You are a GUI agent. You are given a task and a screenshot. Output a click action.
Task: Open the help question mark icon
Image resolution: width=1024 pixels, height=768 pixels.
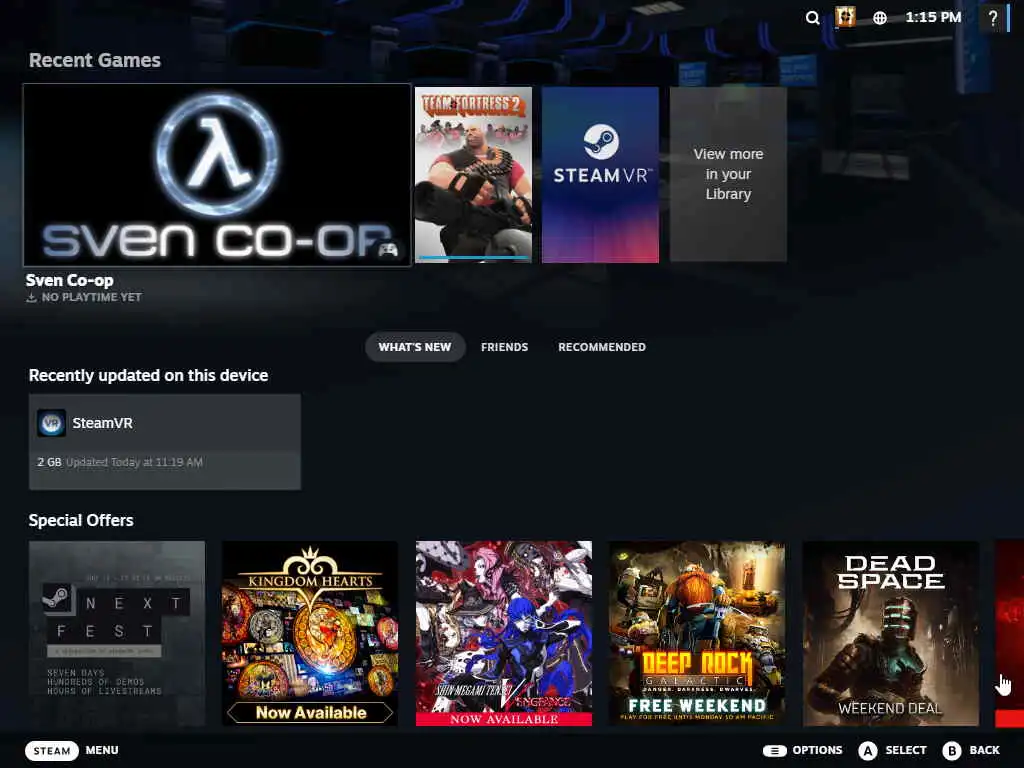point(993,18)
